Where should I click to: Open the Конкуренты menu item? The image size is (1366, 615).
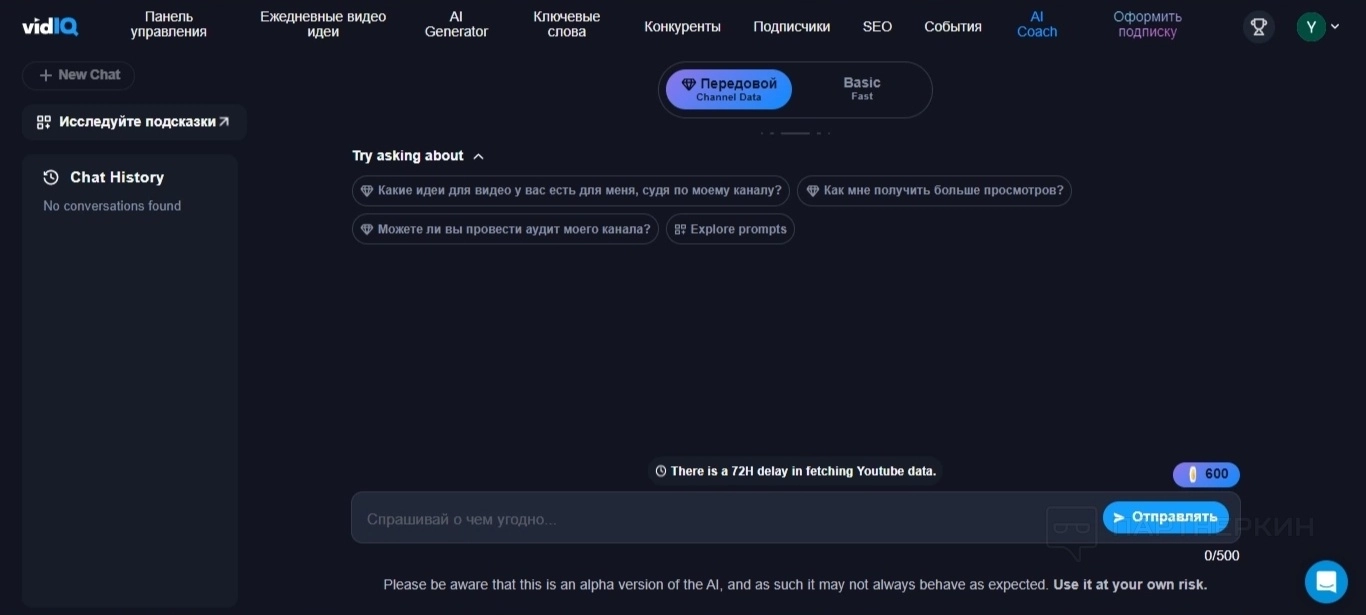(682, 27)
